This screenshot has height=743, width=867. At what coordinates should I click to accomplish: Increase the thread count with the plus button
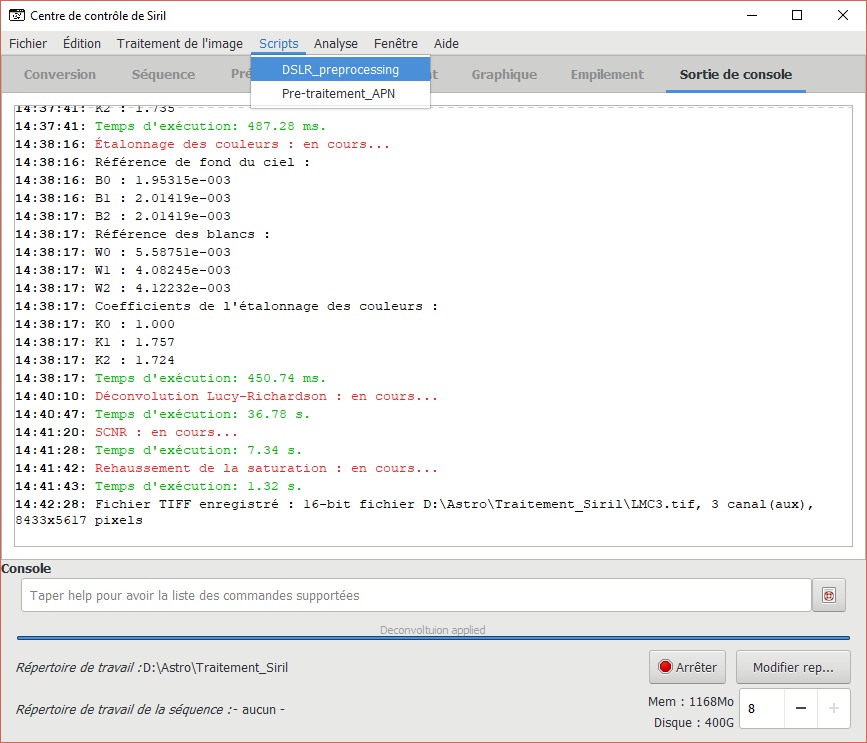(x=834, y=708)
